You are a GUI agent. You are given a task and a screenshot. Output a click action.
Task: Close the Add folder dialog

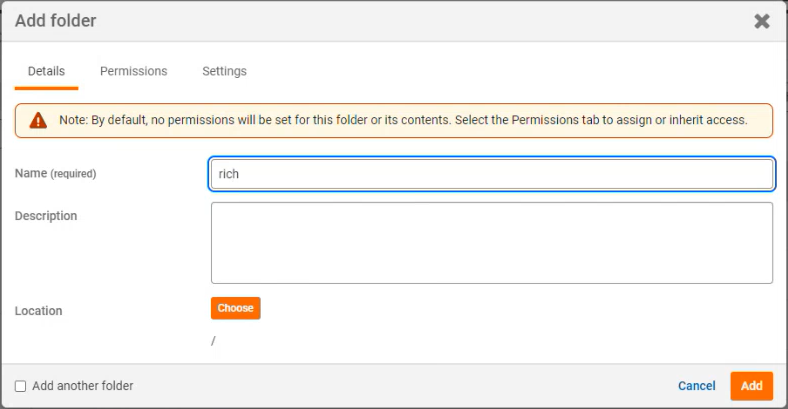click(762, 21)
